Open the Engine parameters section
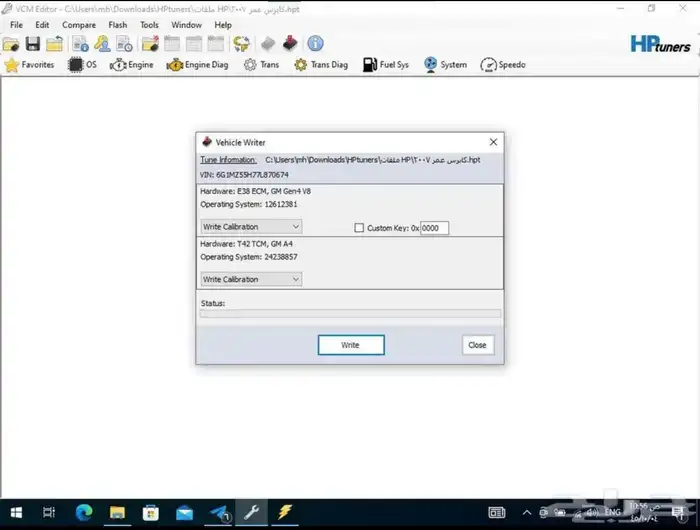700x530 pixels. (132, 65)
